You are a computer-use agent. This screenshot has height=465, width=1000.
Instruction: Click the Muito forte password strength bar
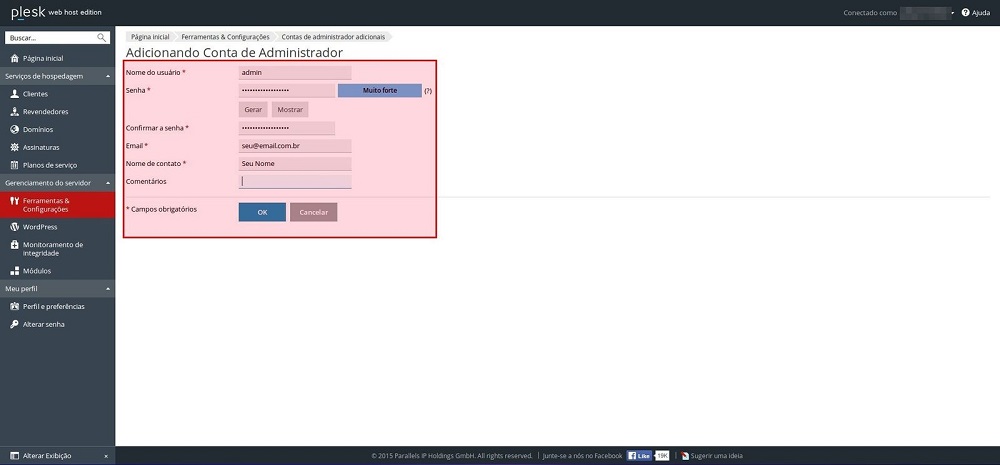[x=379, y=90]
